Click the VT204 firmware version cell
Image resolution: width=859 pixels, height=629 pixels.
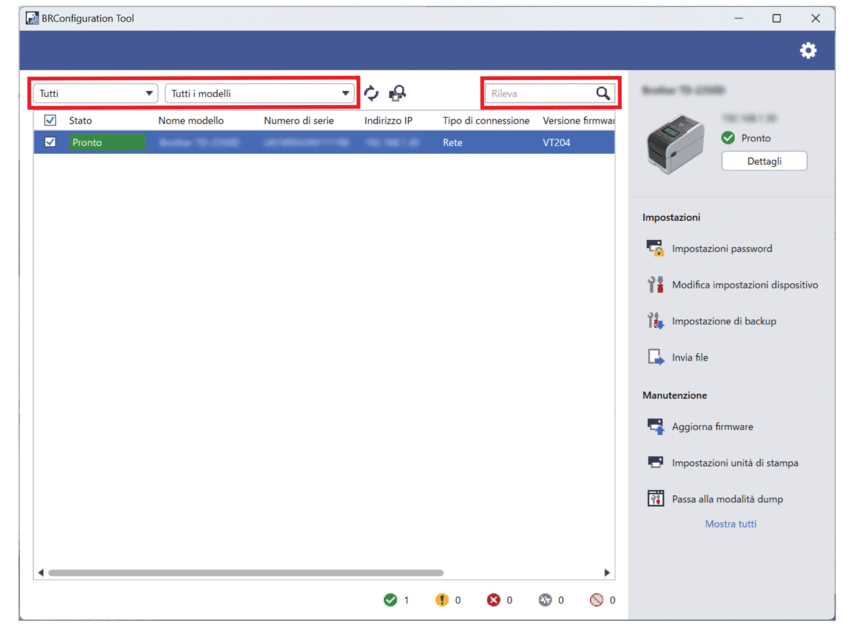pos(557,142)
